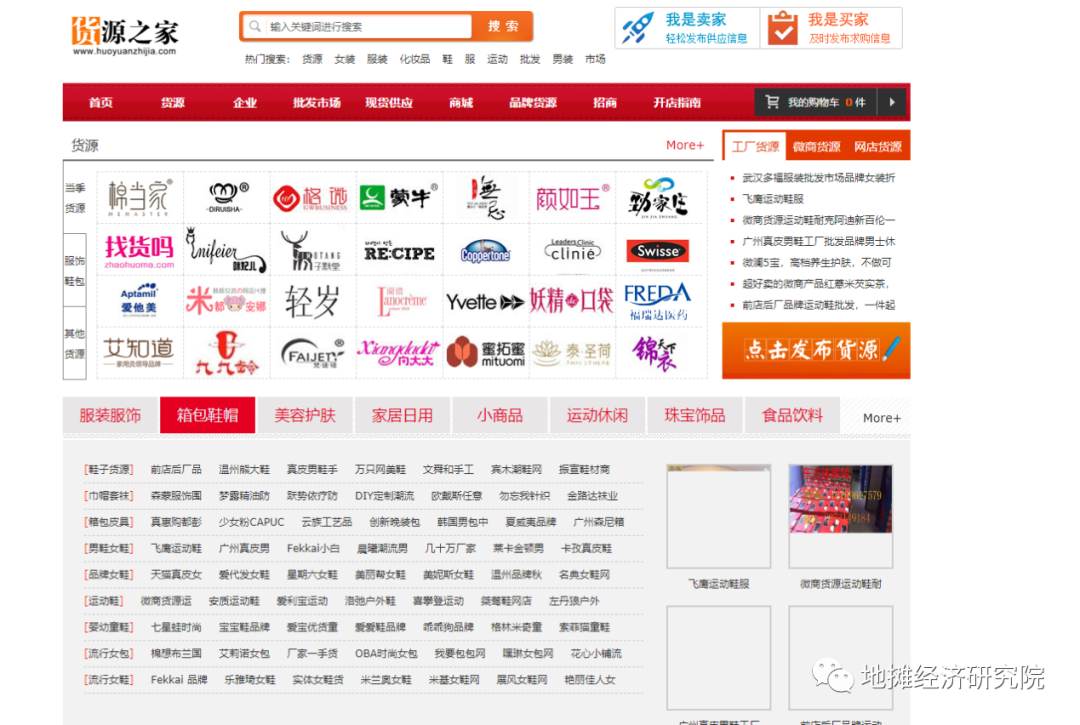The height and width of the screenshot is (725, 1080).
Task: Open the 蒙牛 brand logo
Action: coord(399,198)
